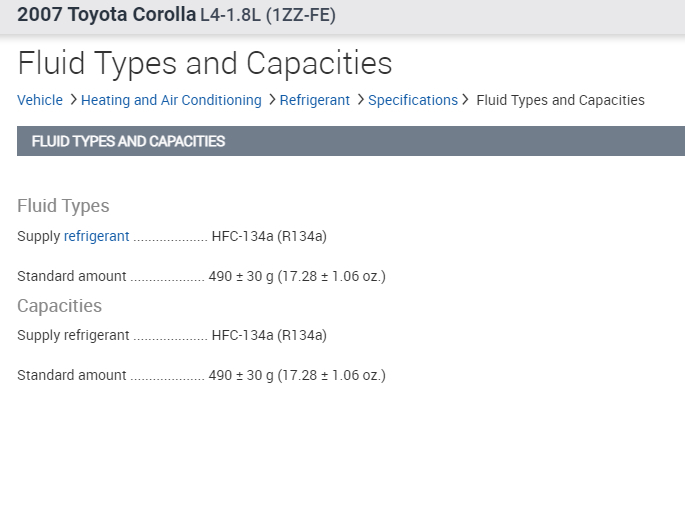685x528 pixels.
Task: Select the final Fluid Types and Capacities breadcrumb
Action: pos(560,100)
